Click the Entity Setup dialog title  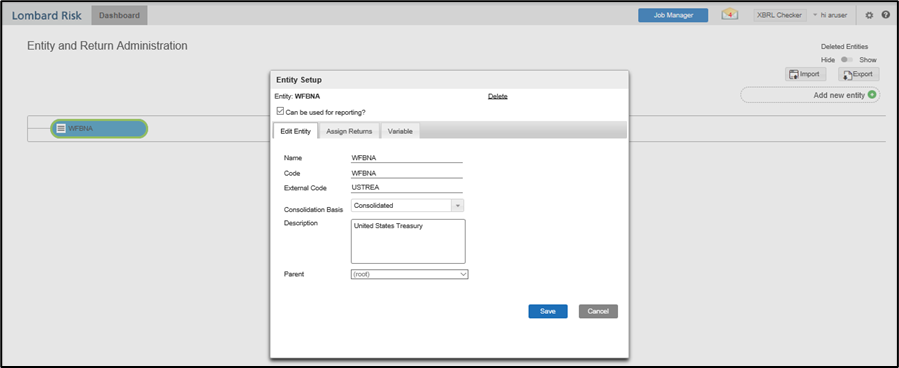pos(299,80)
